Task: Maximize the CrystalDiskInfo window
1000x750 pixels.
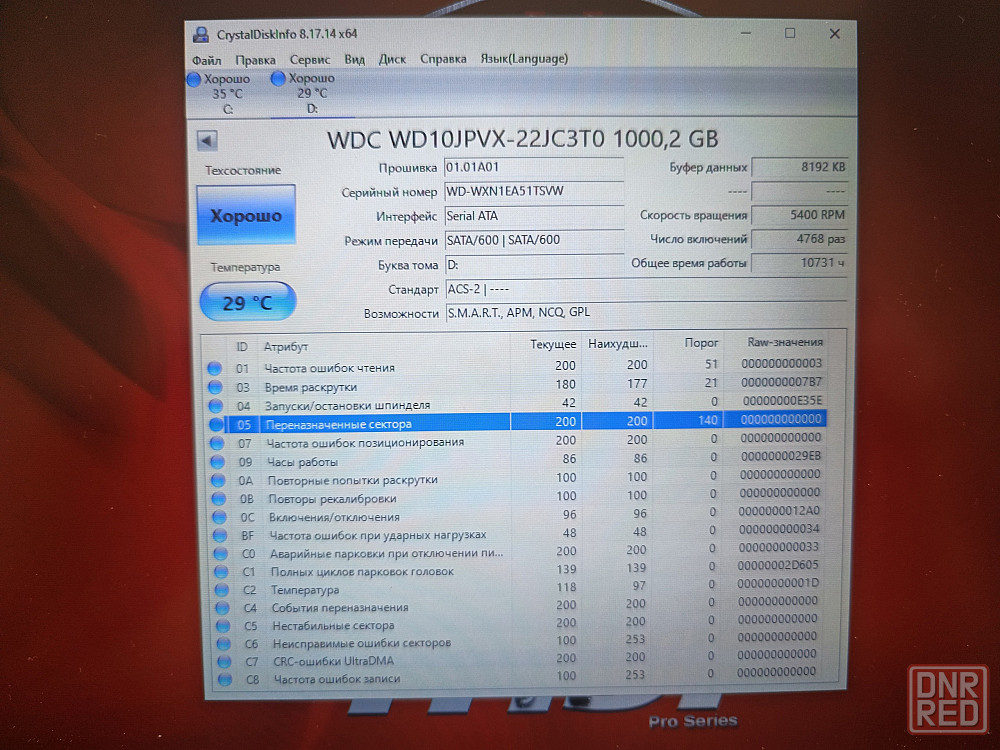Action: [790, 33]
